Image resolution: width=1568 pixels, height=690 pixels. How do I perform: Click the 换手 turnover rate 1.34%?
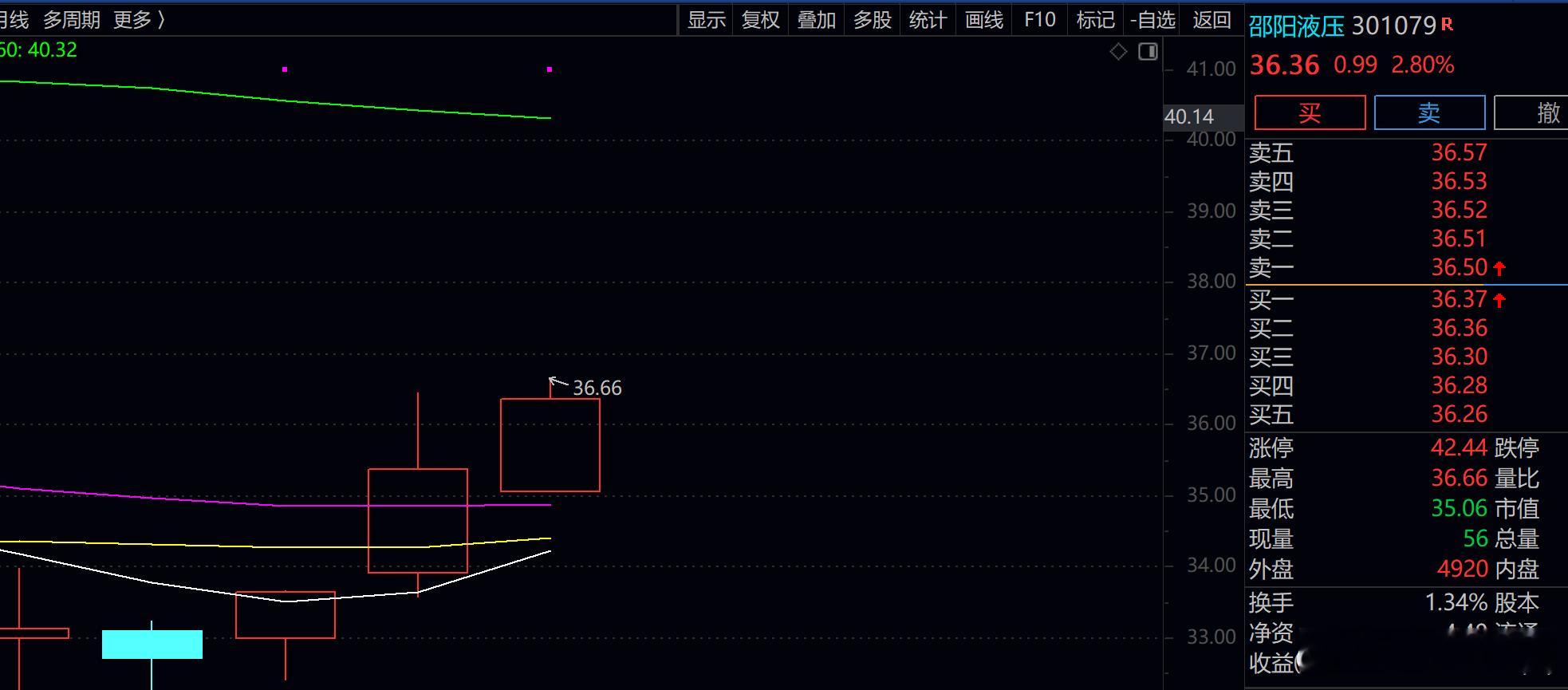pos(1456,602)
